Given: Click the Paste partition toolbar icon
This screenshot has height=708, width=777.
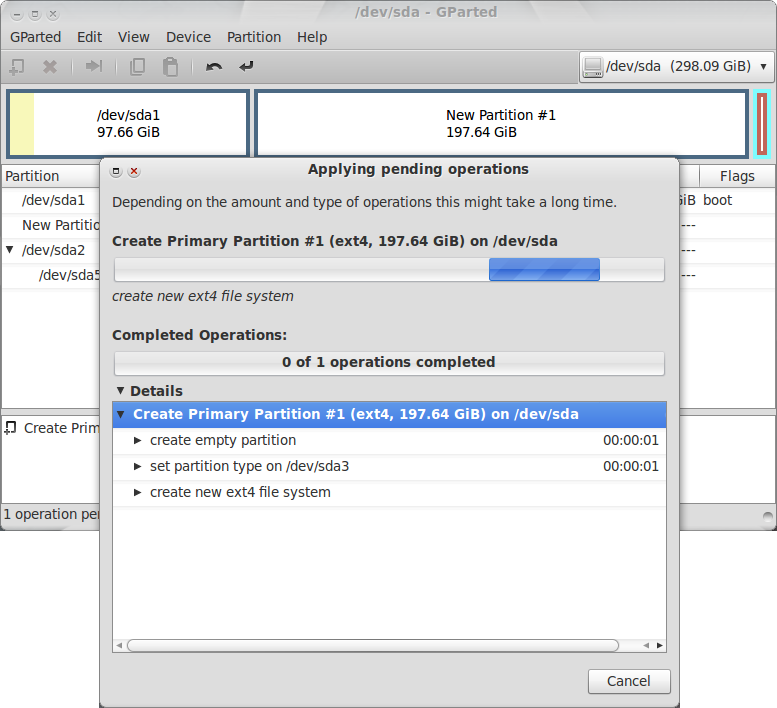Looking at the screenshot, I should [x=170, y=66].
